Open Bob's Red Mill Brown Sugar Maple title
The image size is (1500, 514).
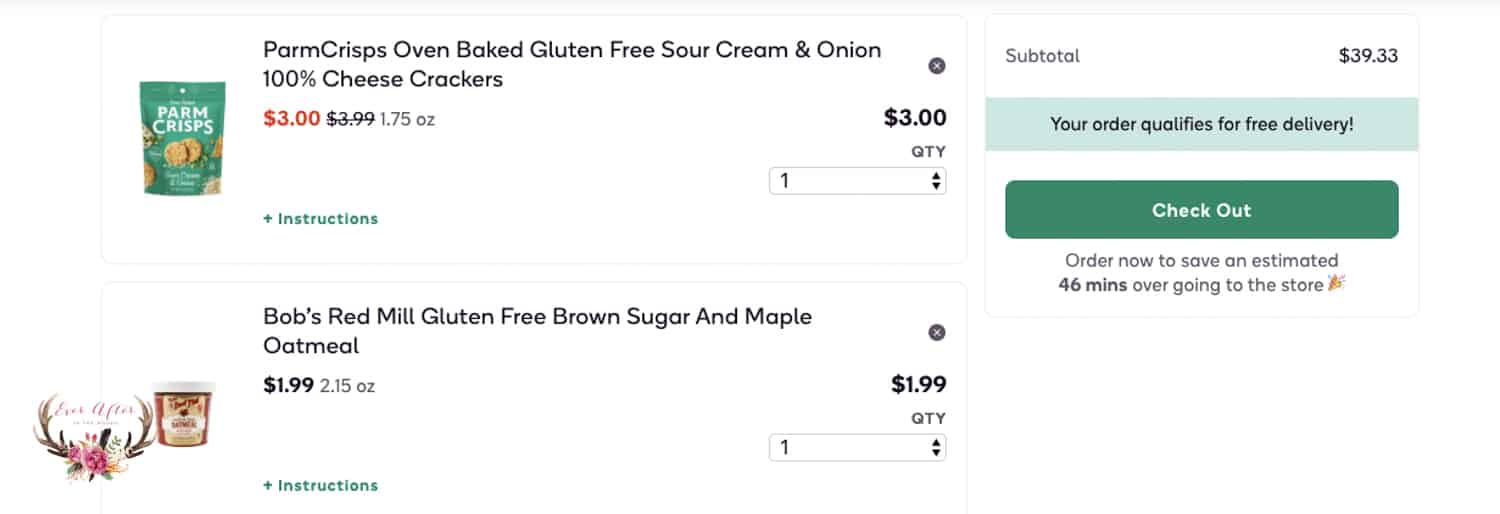537,331
